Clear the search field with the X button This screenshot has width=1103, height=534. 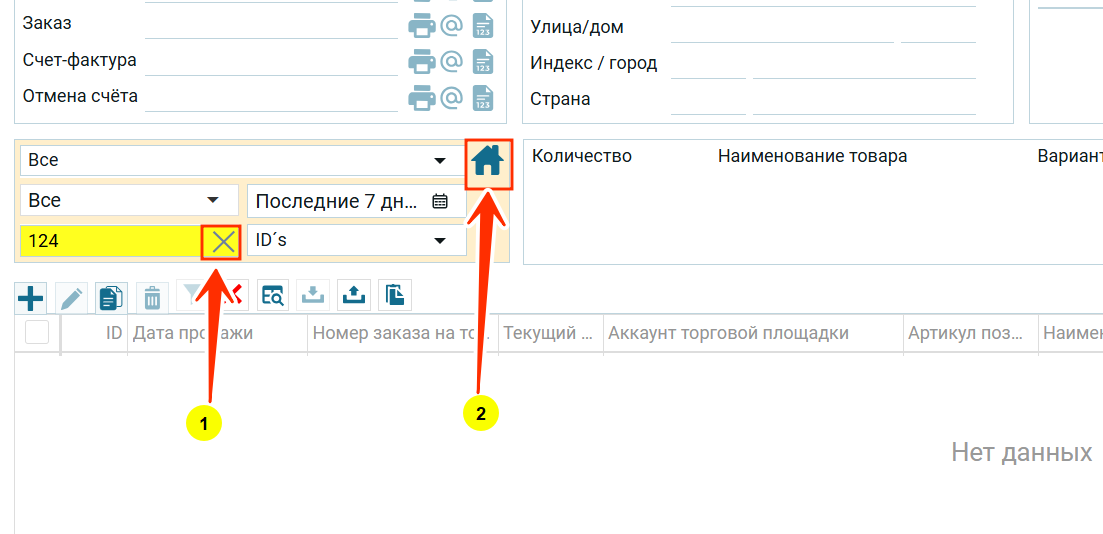click(x=223, y=241)
